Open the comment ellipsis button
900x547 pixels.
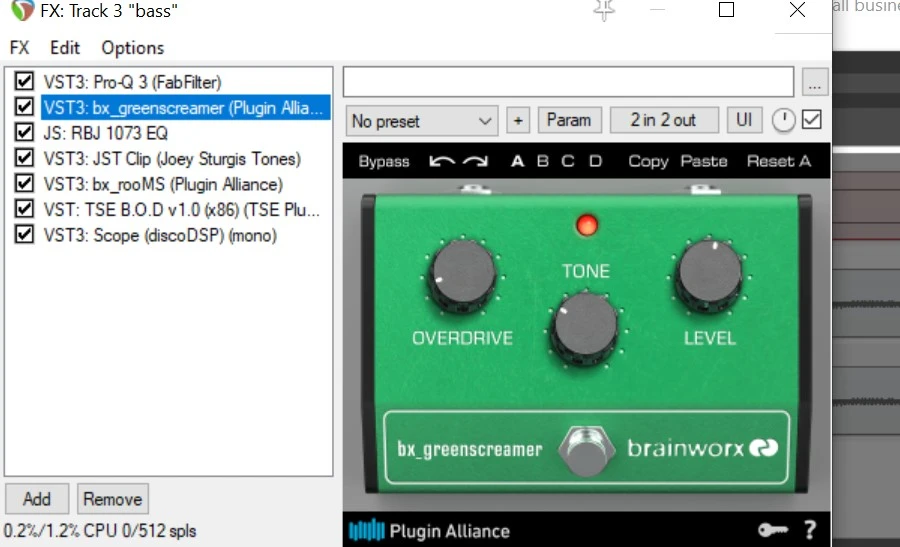(814, 82)
